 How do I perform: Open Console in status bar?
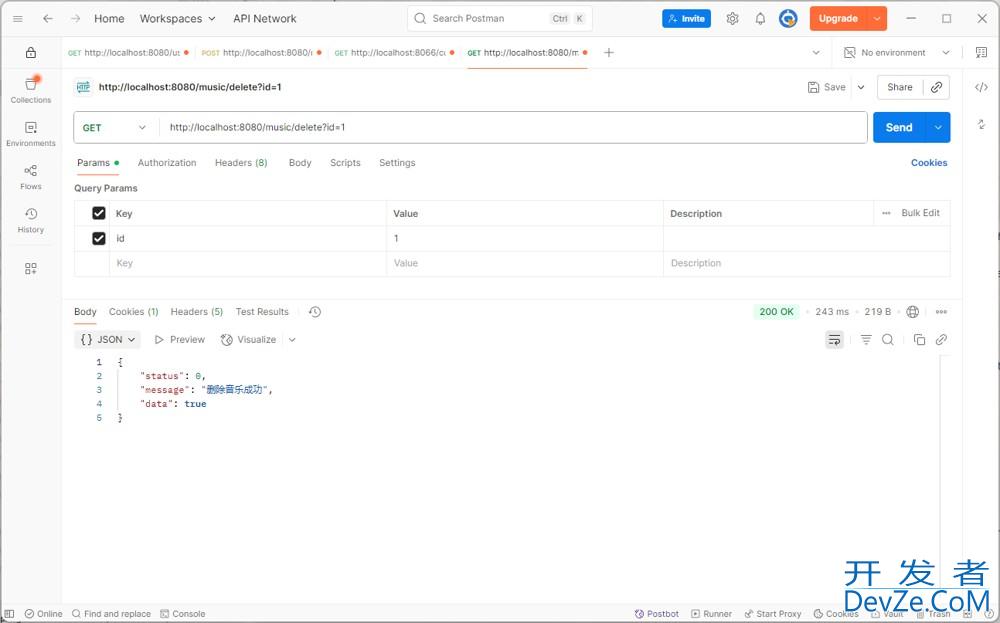click(183, 614)
